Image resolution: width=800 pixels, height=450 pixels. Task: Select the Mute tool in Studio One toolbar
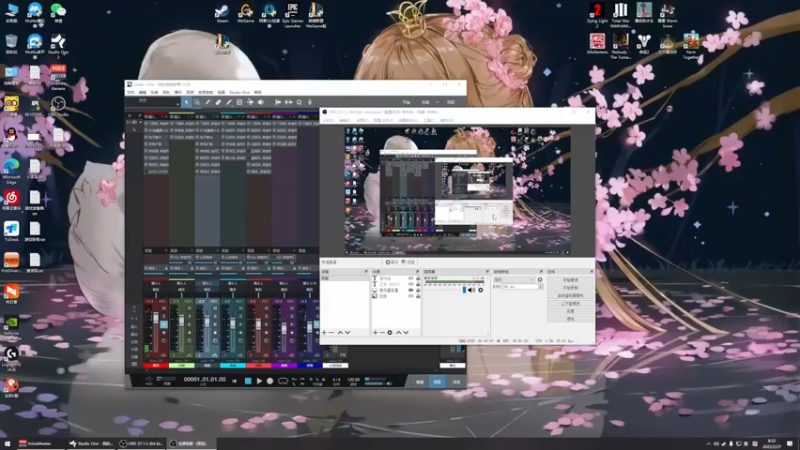[239, 103]
